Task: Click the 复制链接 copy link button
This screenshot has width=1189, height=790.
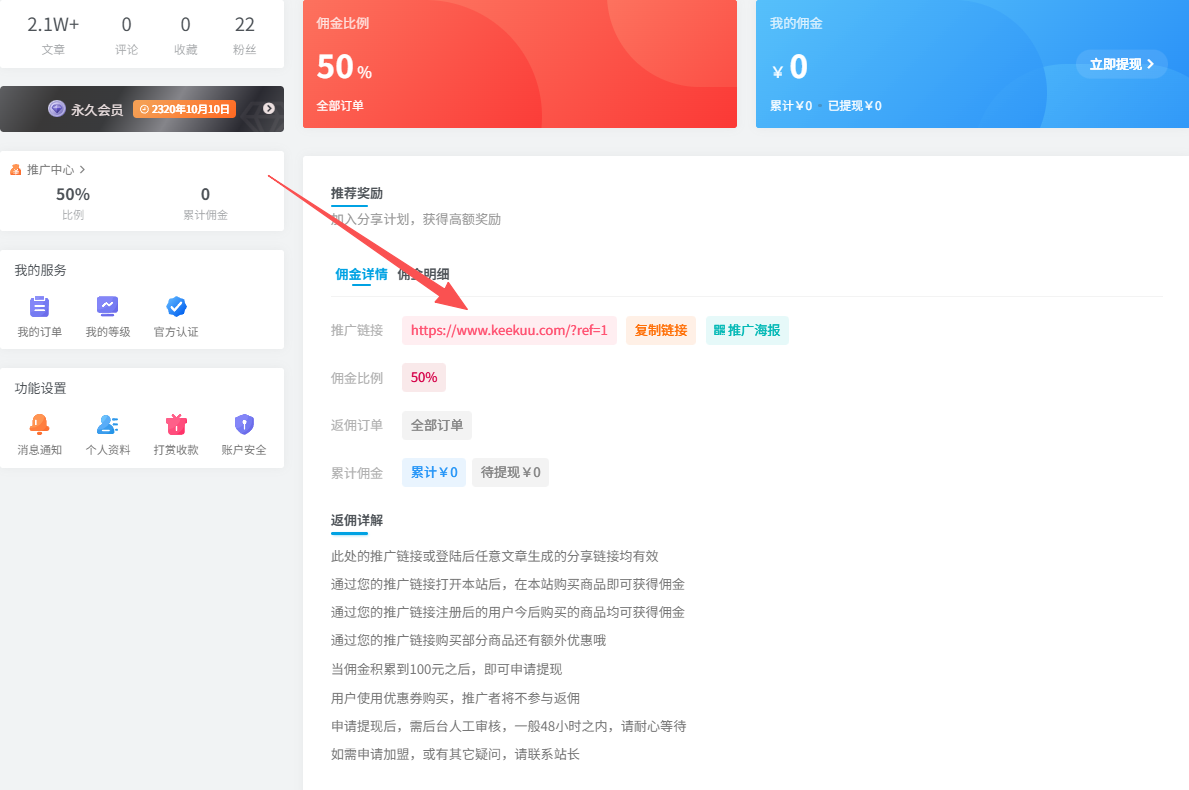Action: point(661,330)
